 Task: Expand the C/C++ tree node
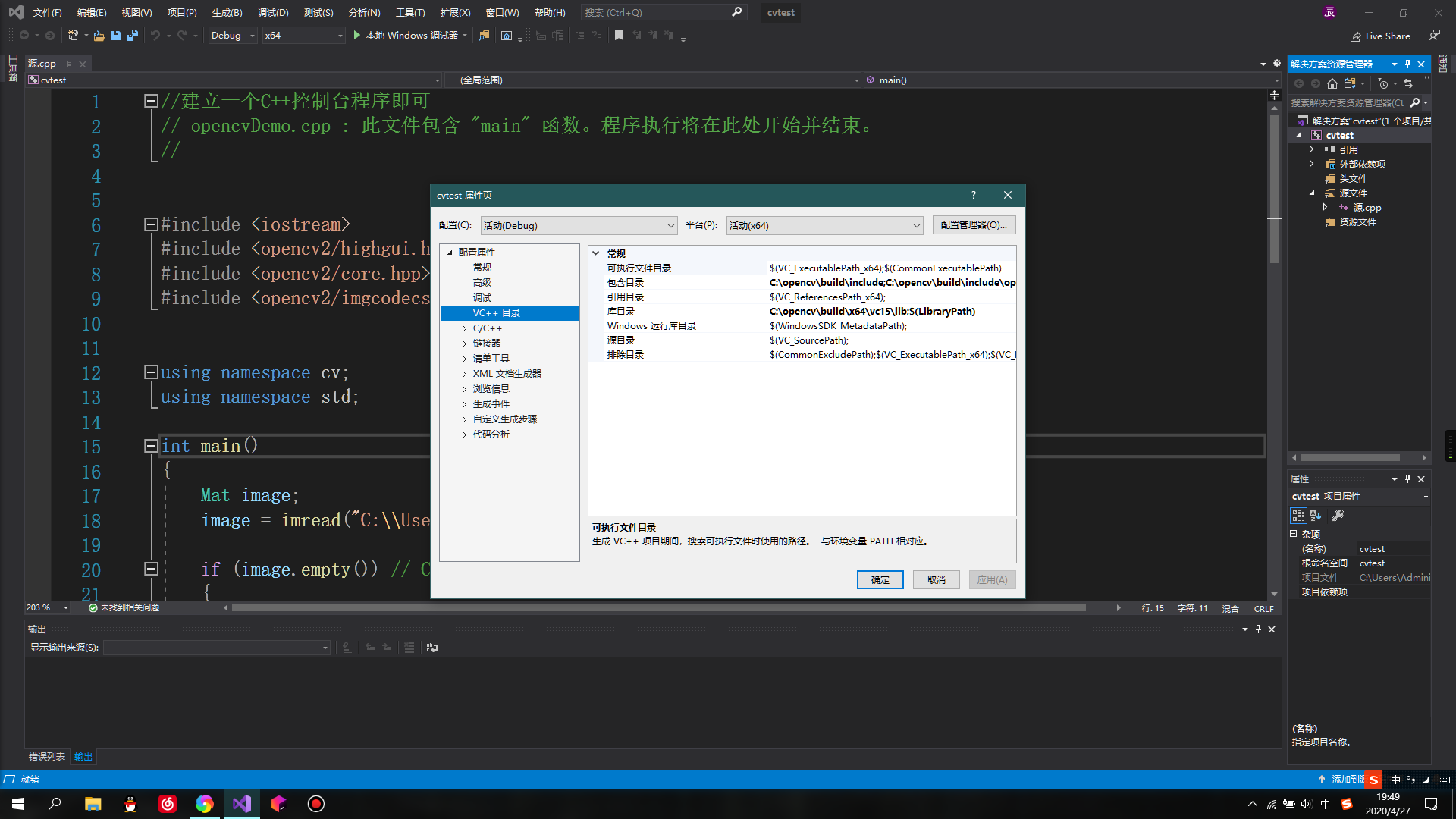tap(464, 328)
